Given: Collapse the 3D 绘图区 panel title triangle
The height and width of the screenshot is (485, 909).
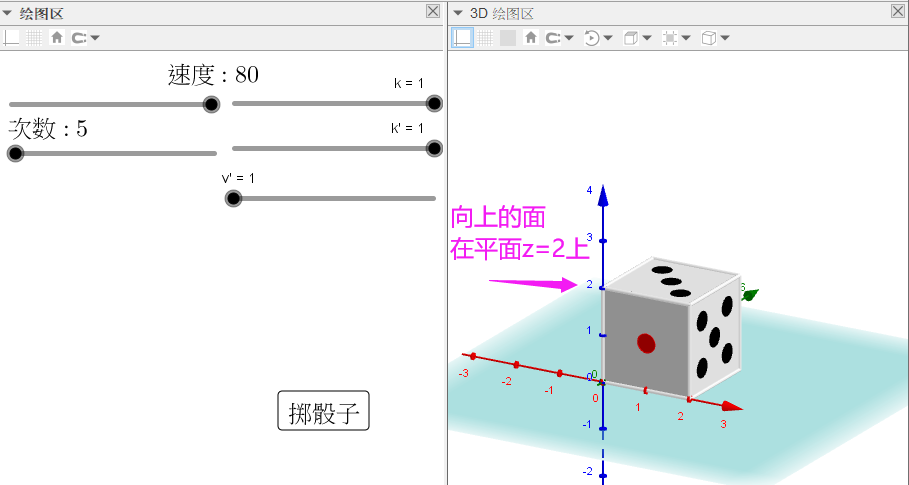Looking at the screenshot, I should click(x=458, y=13).
